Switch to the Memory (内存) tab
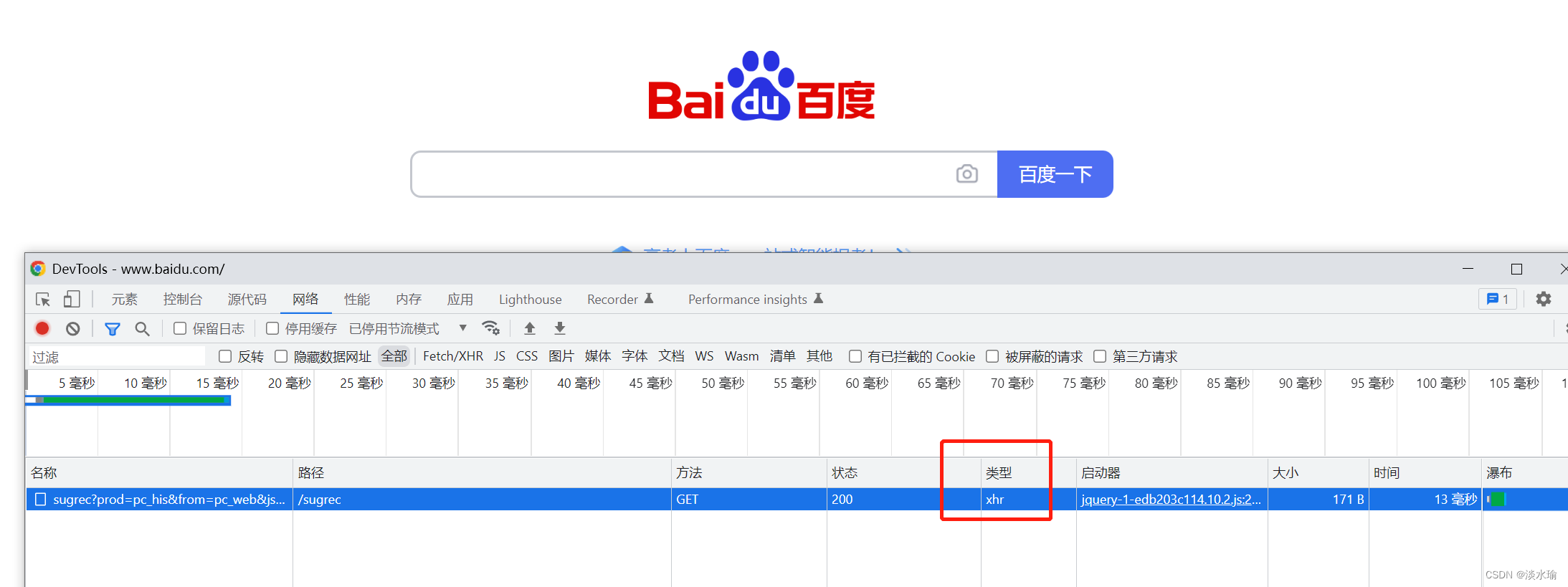Image resolution: width=1568 pixels, height=587 pixels. click(409, 299)
